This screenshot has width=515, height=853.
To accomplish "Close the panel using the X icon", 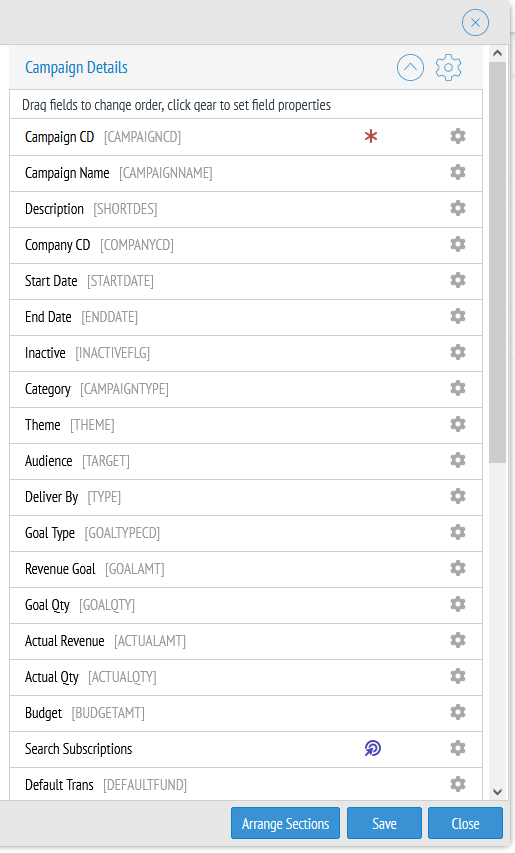I will coord(475,22).
